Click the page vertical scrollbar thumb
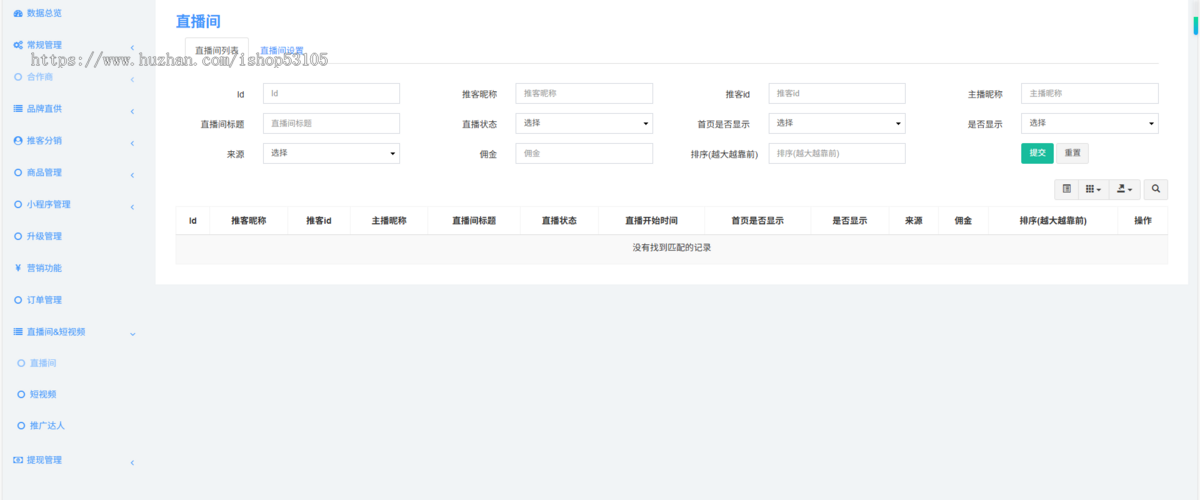The width and height of the screenshot is (1200, 500). pyautogui.click(x=1195, y=26)
